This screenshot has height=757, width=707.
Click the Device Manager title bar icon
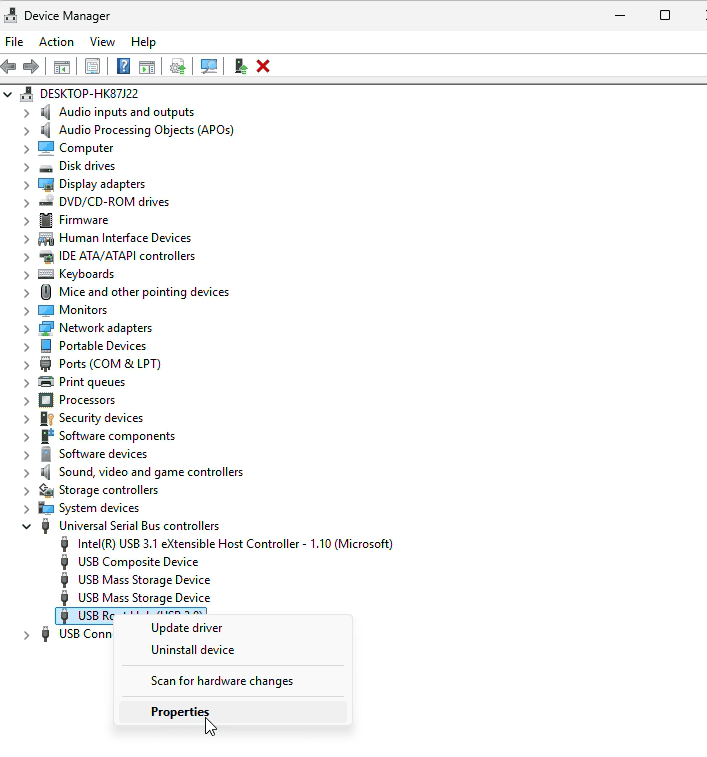(x=11, y=15)
